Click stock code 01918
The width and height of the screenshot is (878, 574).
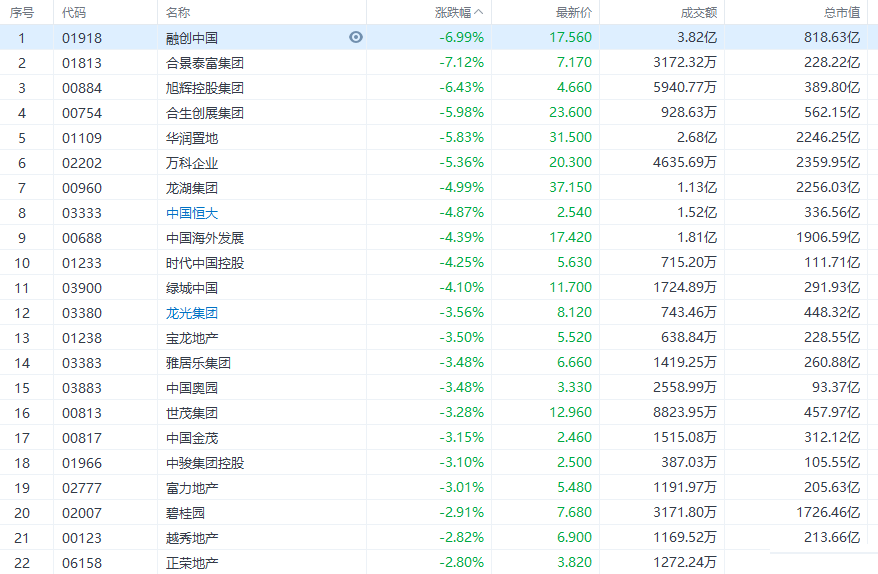click(82, 38)
